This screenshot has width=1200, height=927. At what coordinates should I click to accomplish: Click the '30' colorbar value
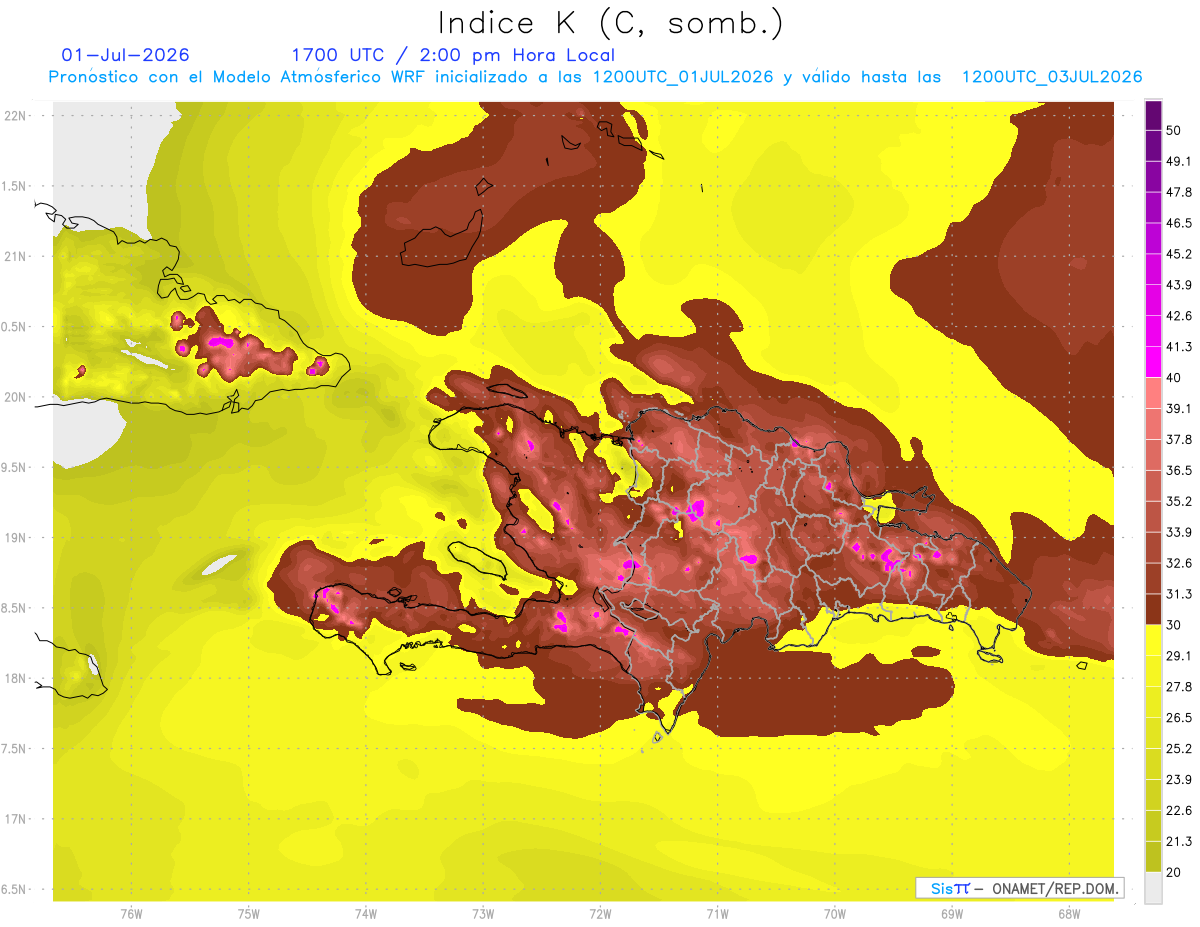coord(1176,625)
